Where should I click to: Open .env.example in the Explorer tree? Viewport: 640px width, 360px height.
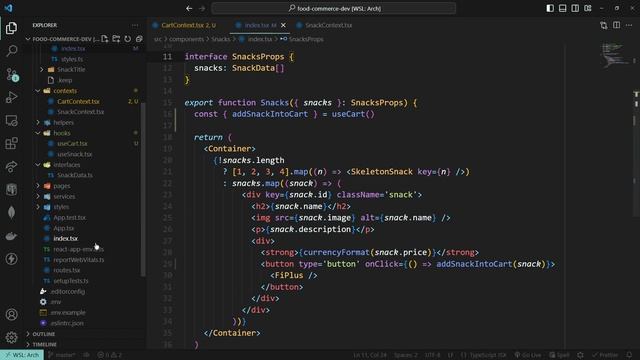[x=68, y=312]
